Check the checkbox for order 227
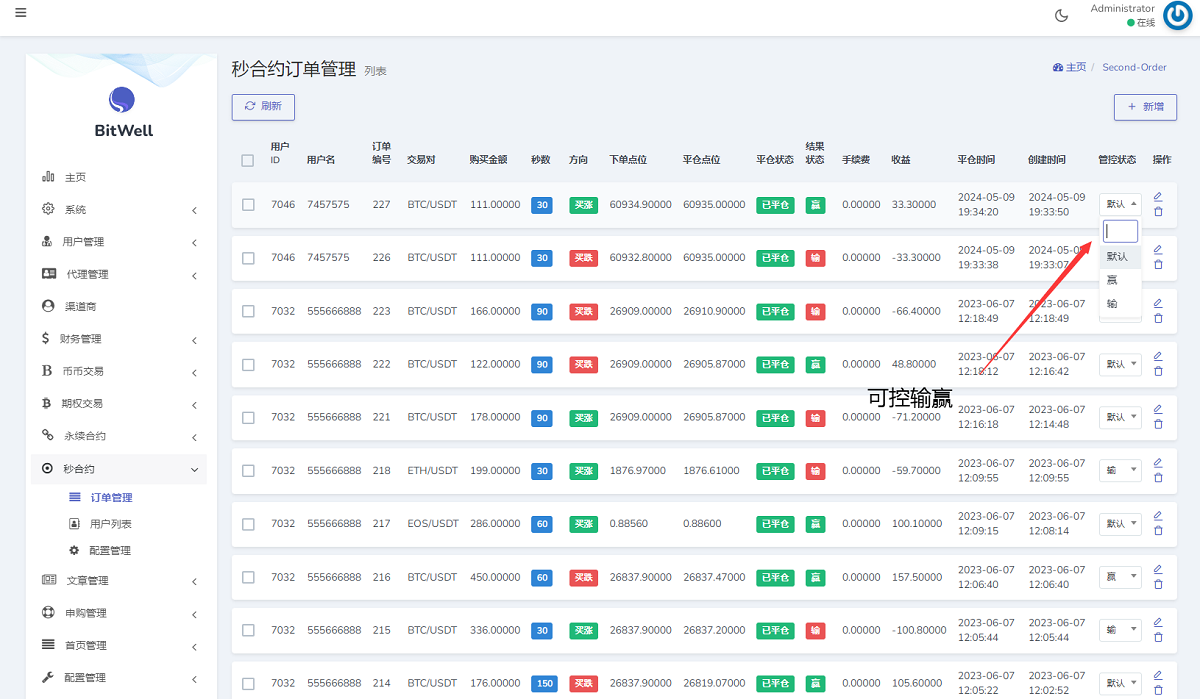 [x=248, y=204]
